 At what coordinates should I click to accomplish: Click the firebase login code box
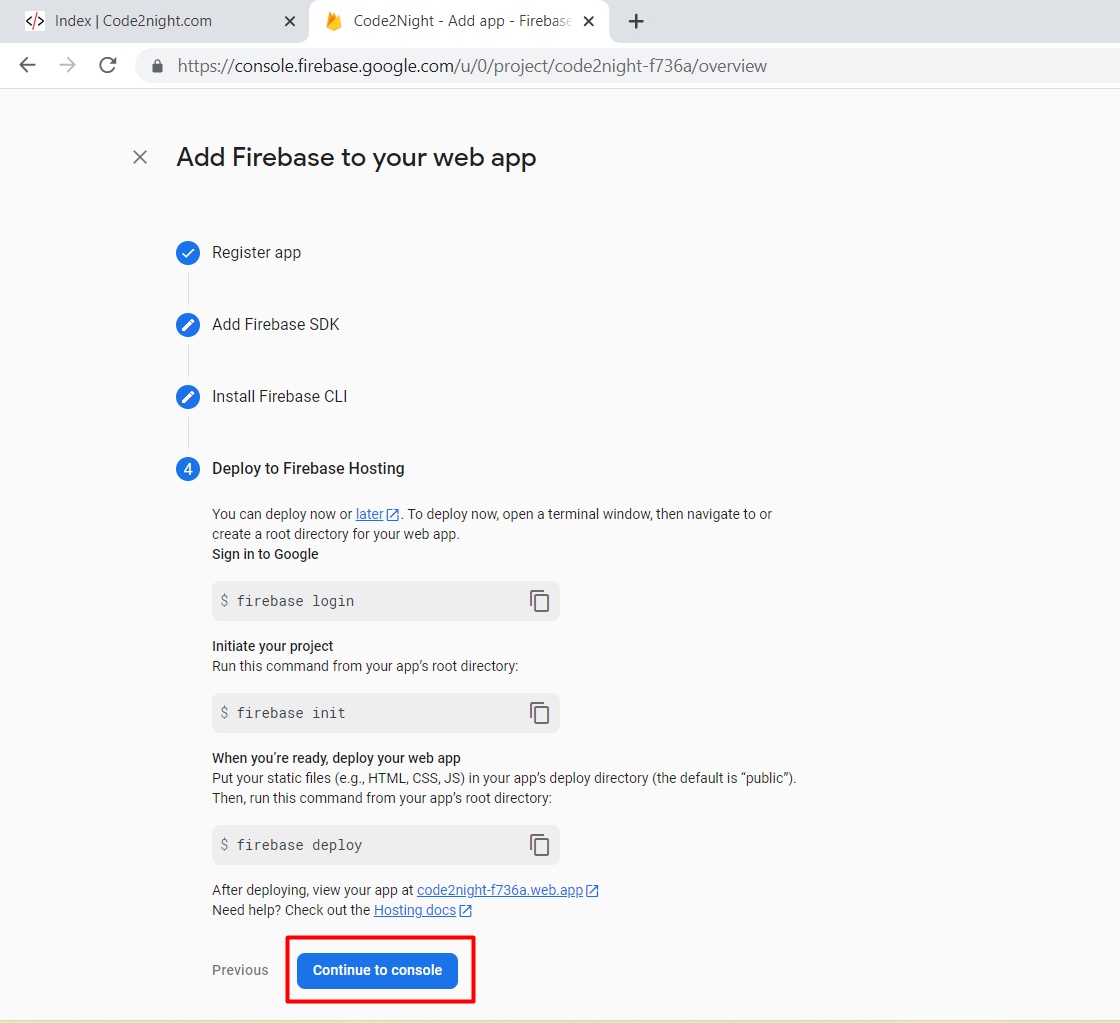click(386, 601)
